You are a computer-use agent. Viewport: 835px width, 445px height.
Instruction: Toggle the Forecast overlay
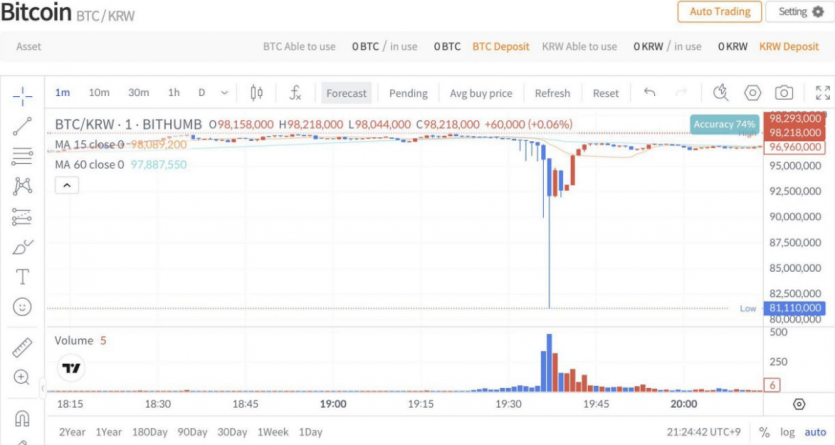pyautogui.click(x=346, y=93)
